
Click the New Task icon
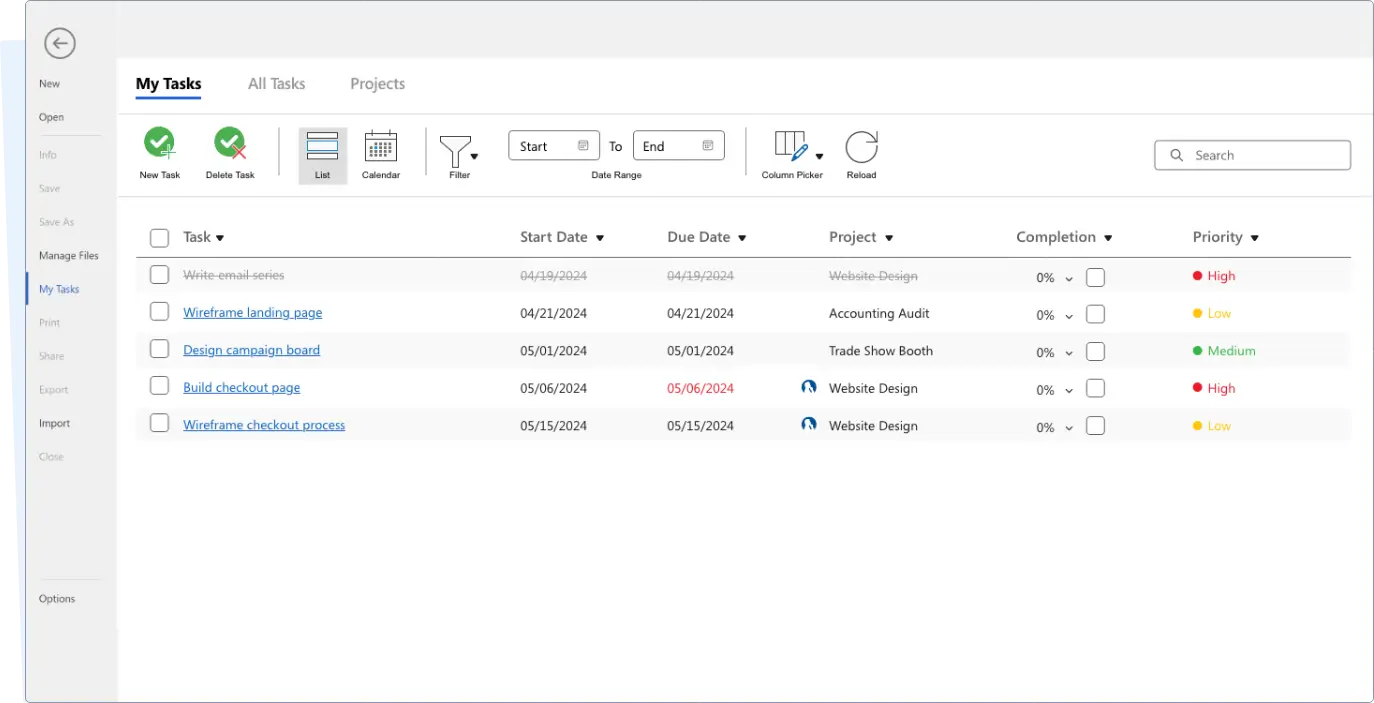coord(160,144)
